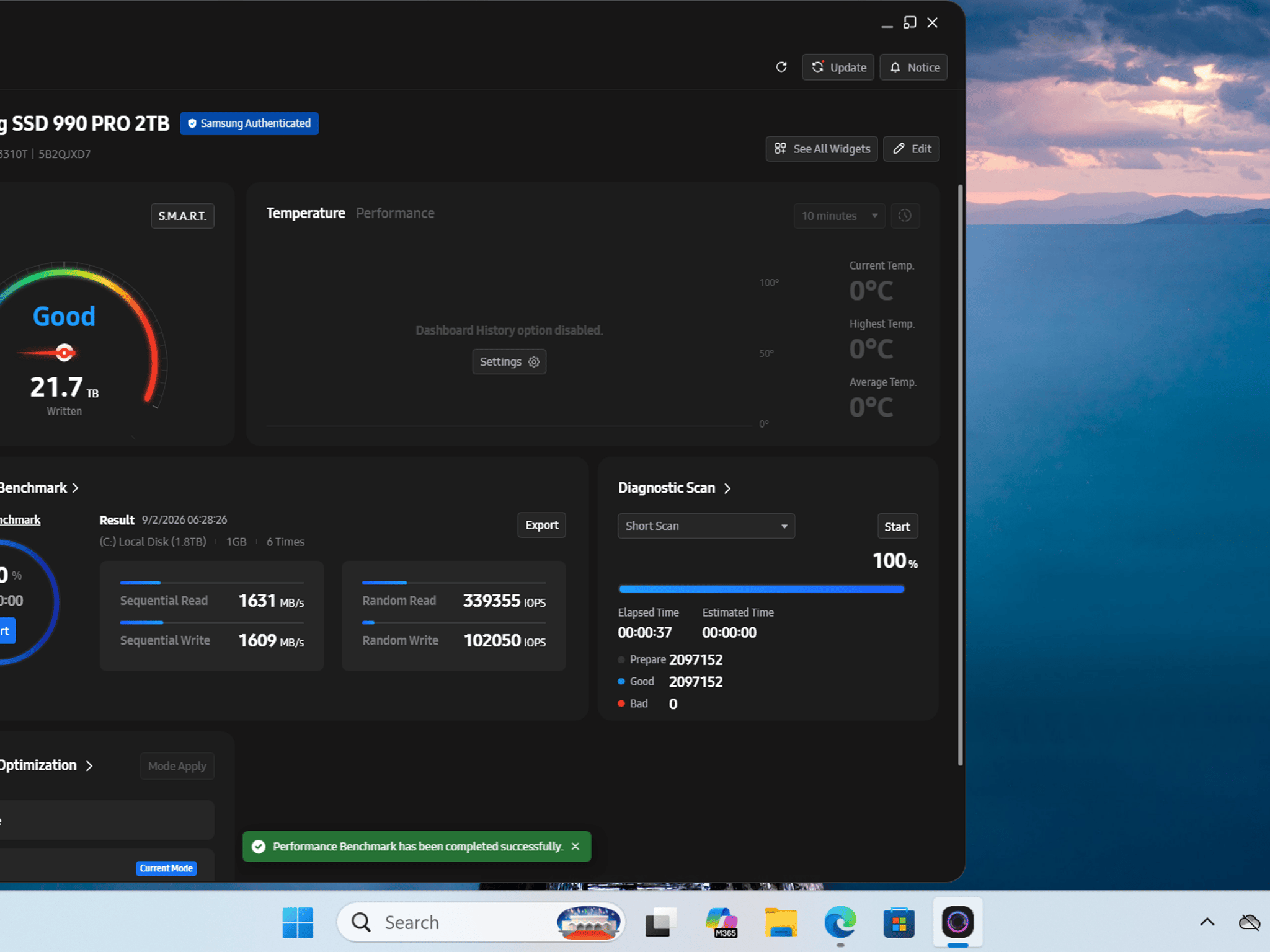Click the Sequential Read progress bar
Viewport: 1270px width, 952px height.
coord(212,583)
